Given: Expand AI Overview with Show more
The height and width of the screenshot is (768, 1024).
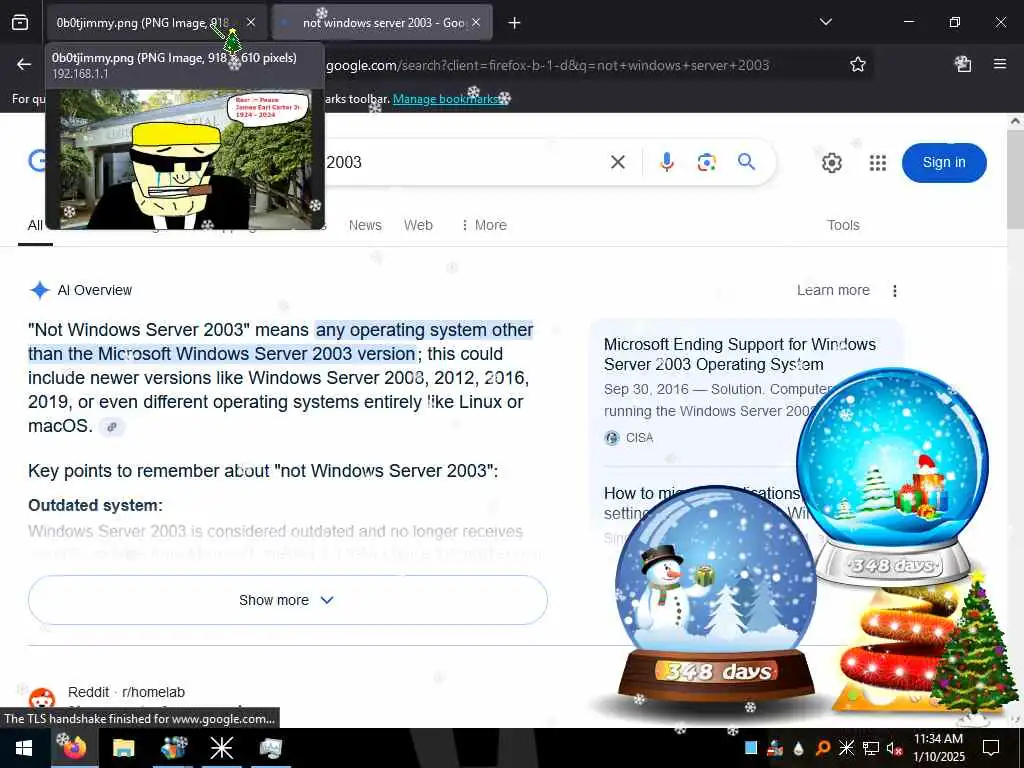Looking at the screenshot, I should tap(287, 600).
